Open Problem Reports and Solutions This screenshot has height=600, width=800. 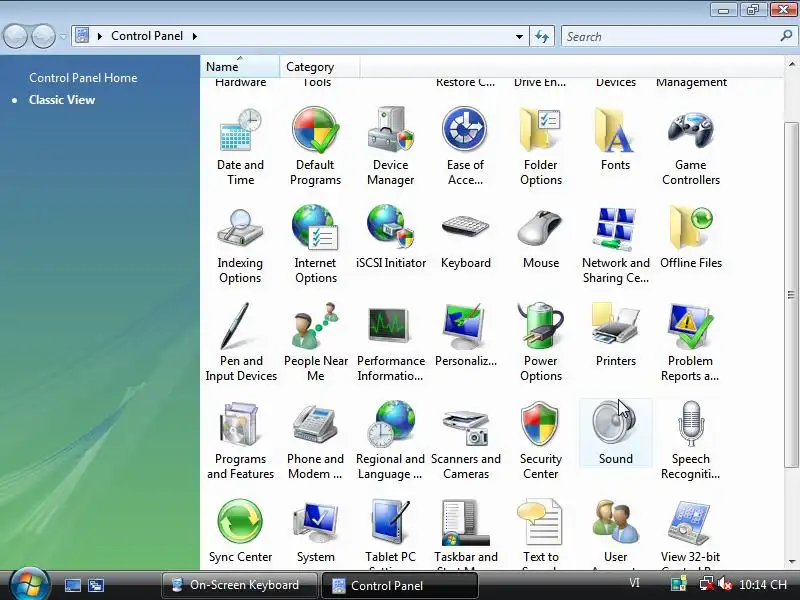(x=690, y=343)
